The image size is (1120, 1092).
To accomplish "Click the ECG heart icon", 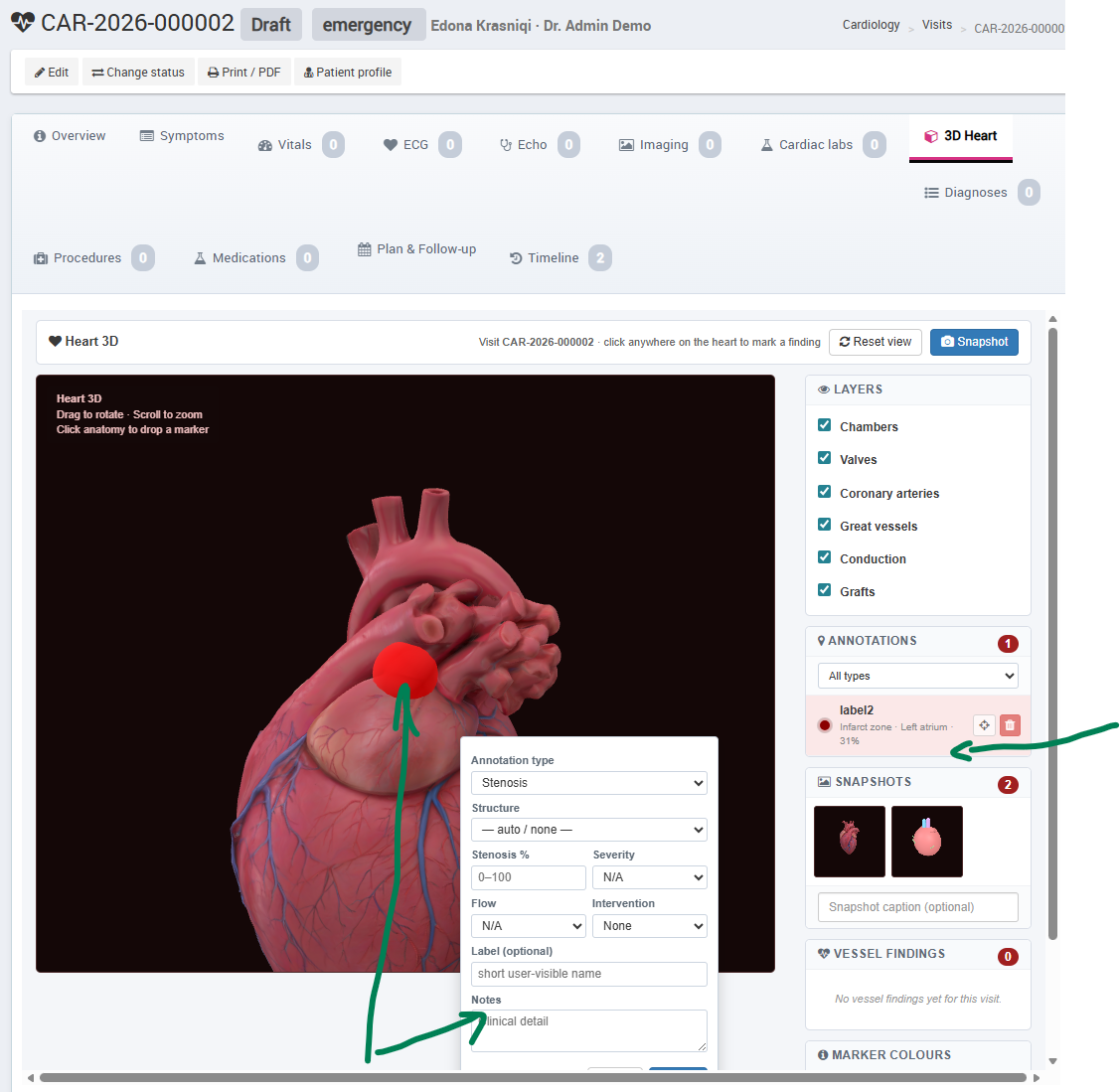I will coord(390,145).
